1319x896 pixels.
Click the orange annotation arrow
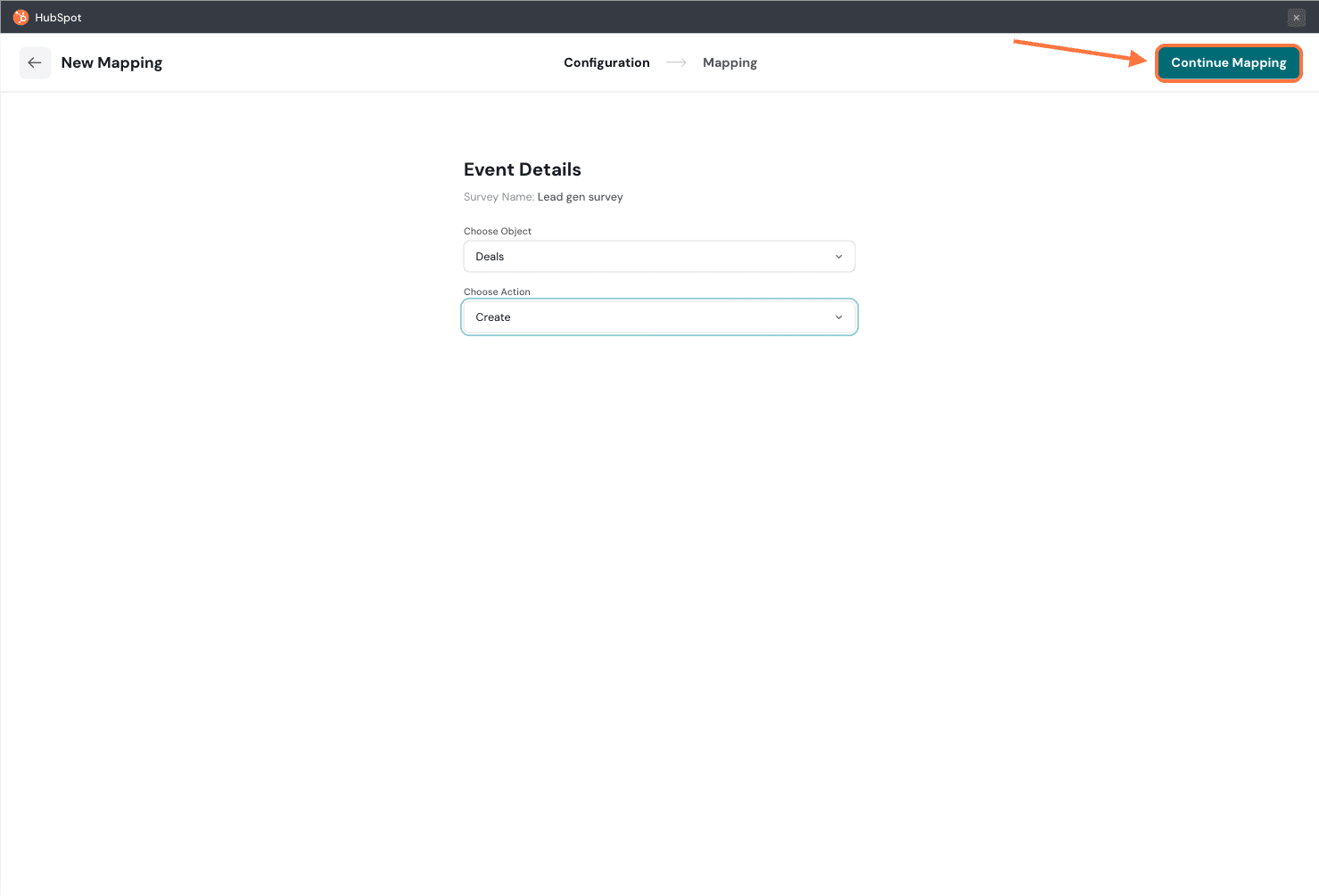click(x=1079, y=51)
